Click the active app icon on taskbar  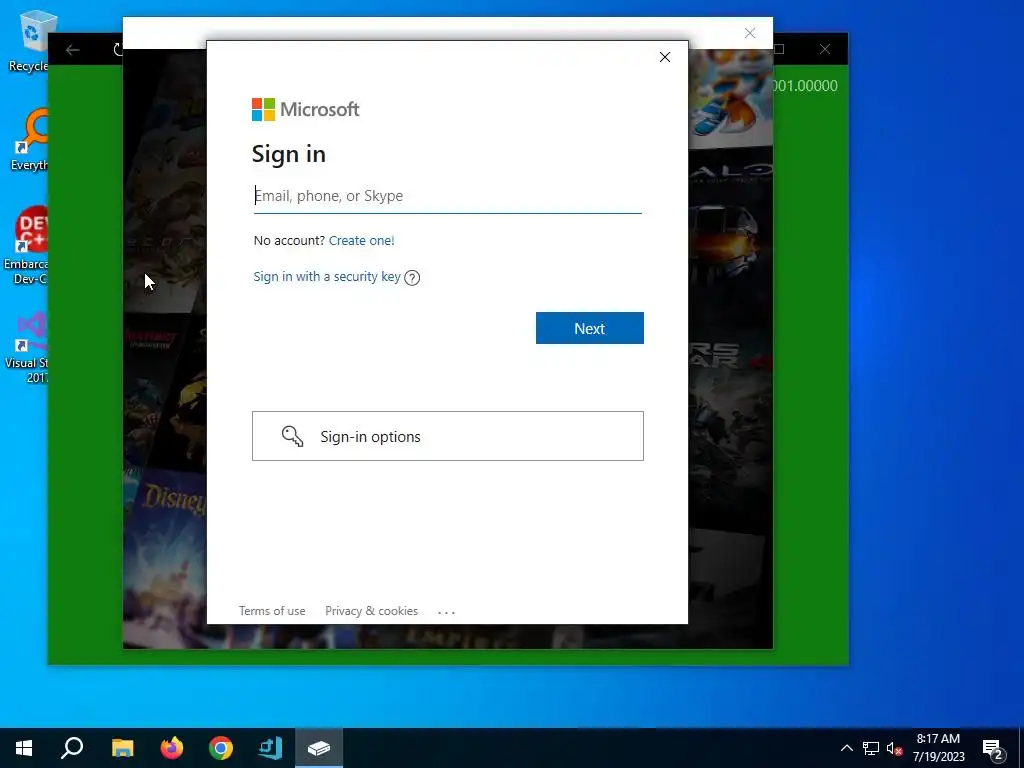click(x=319, y=748)
